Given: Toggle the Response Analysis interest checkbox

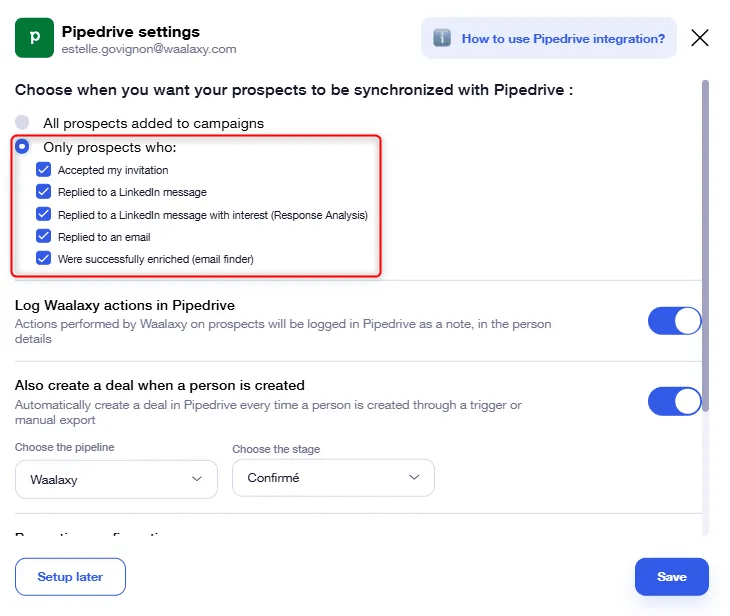Looking at the screenshot, I should coord(43,214).
